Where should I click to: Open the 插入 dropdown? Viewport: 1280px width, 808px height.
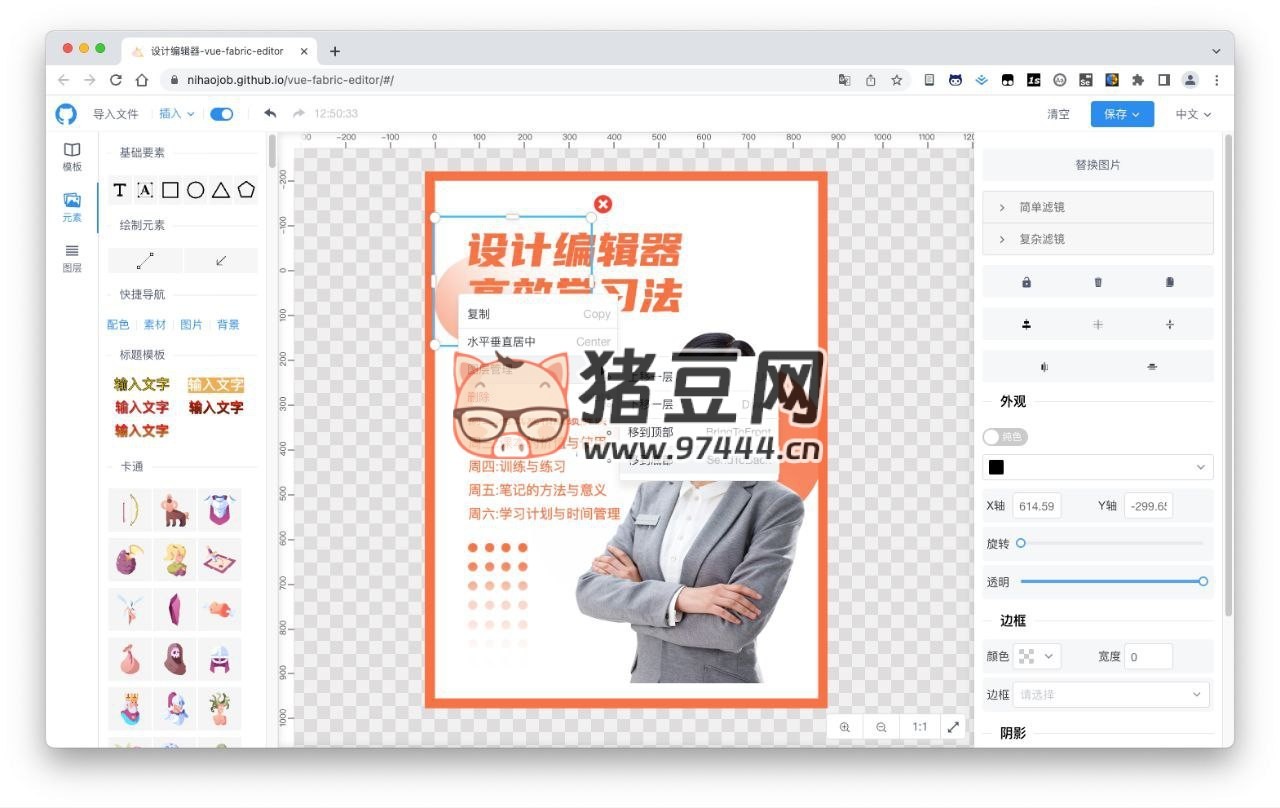click(172, 113)
